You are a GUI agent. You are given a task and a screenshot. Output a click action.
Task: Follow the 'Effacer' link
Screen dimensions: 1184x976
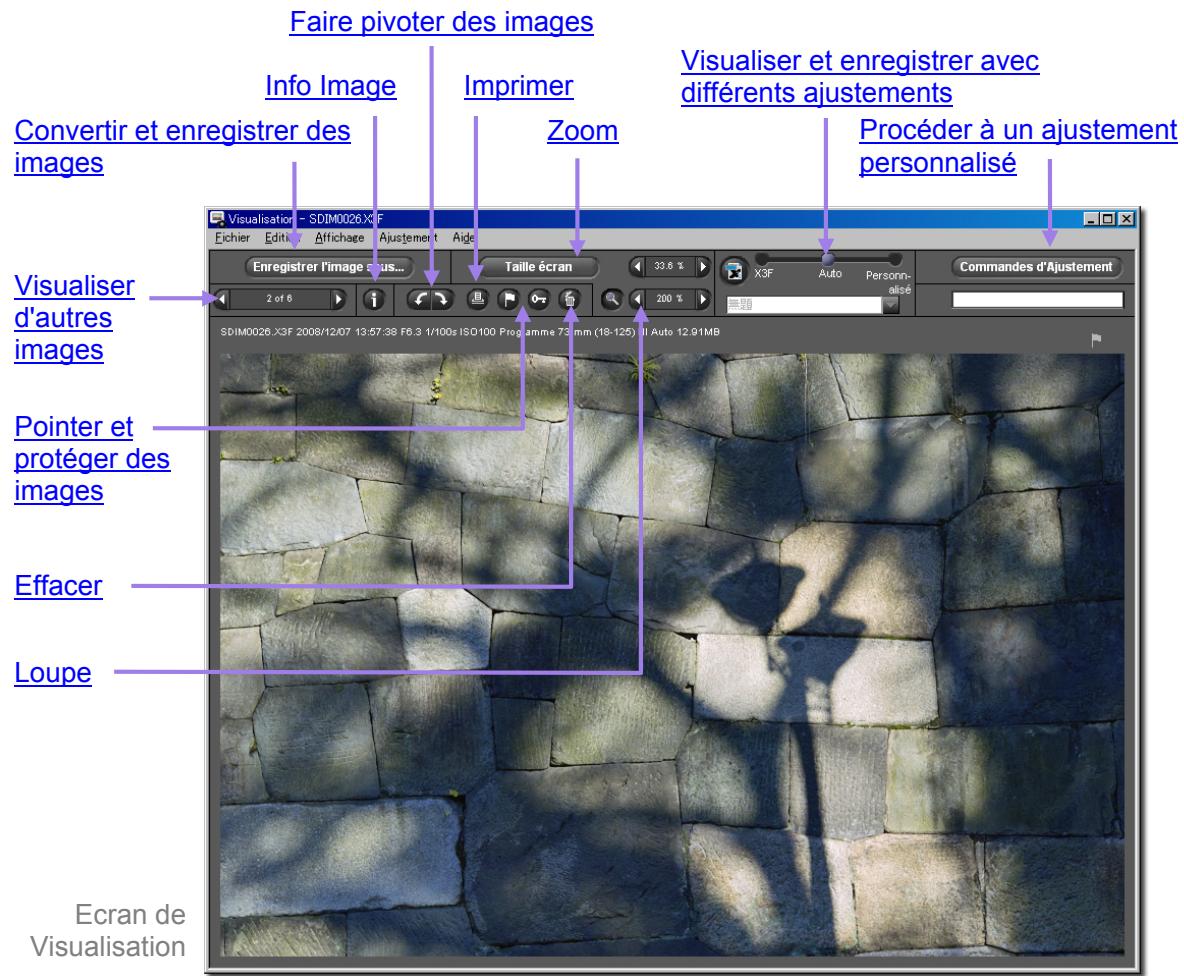click(x=58, y=586)
